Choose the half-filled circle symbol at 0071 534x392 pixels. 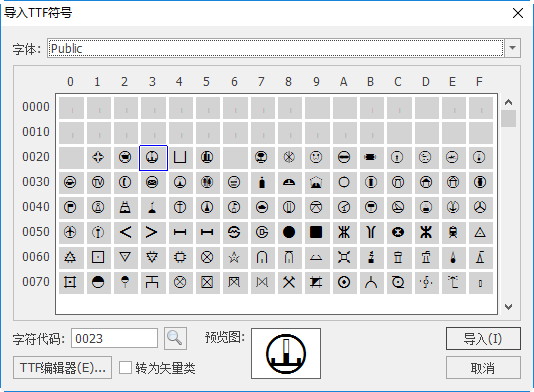[x=98, y=282]
